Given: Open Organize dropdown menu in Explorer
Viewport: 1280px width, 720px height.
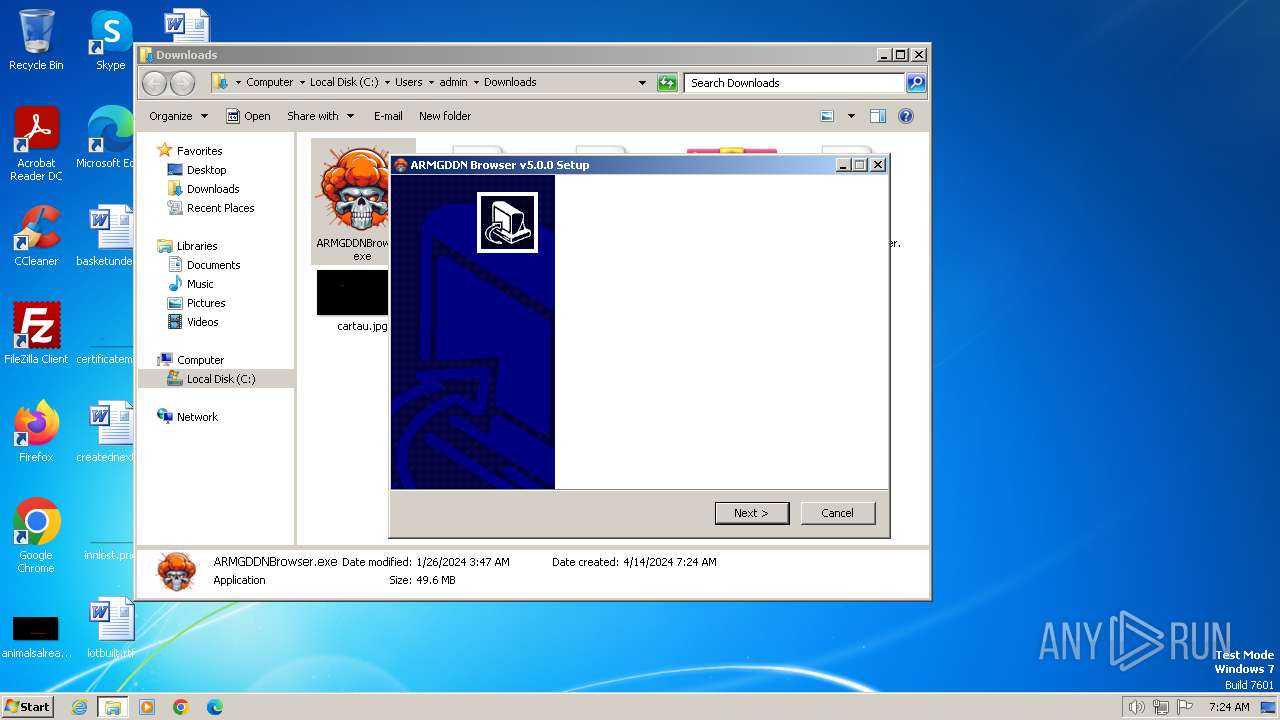Looking at the screenshot, I should point(178,116).
